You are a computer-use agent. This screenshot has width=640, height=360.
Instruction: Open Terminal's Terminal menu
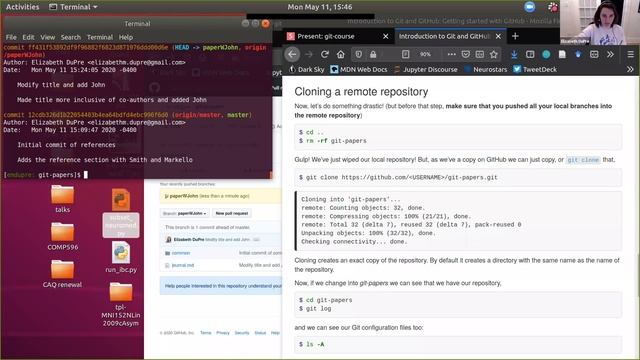click(100, 37)
